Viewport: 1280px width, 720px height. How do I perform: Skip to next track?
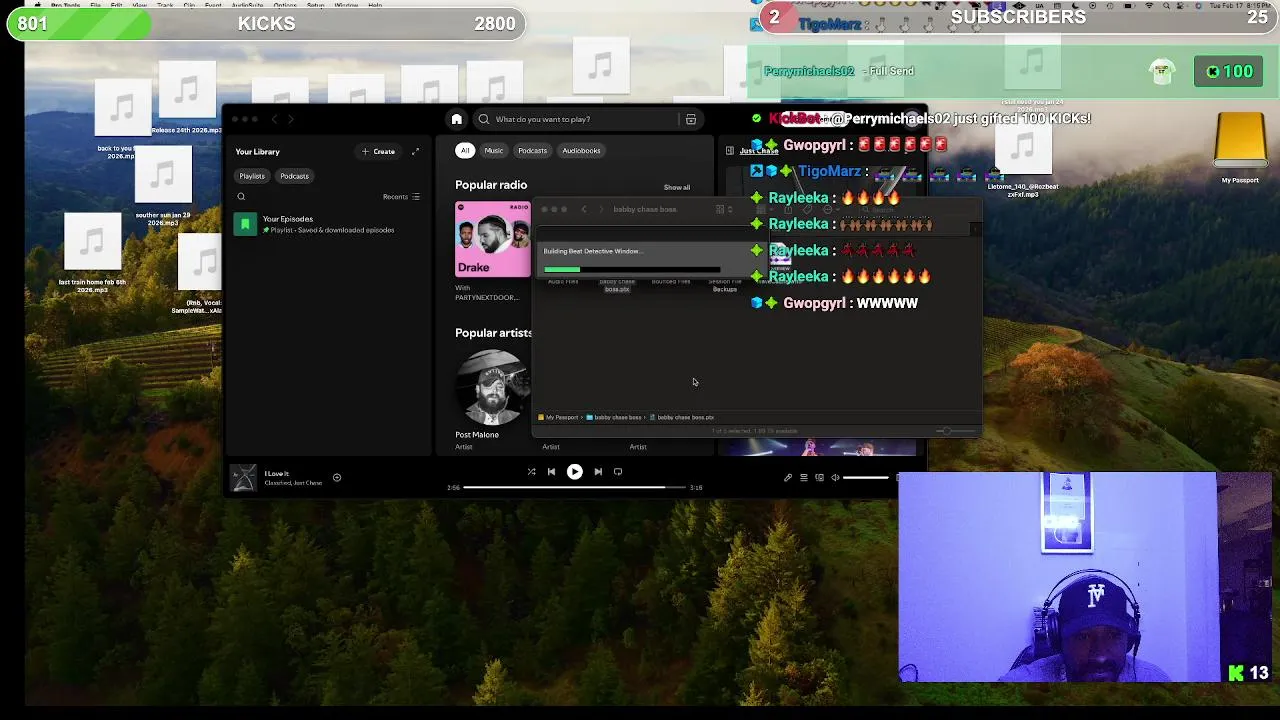click(598, 472)
